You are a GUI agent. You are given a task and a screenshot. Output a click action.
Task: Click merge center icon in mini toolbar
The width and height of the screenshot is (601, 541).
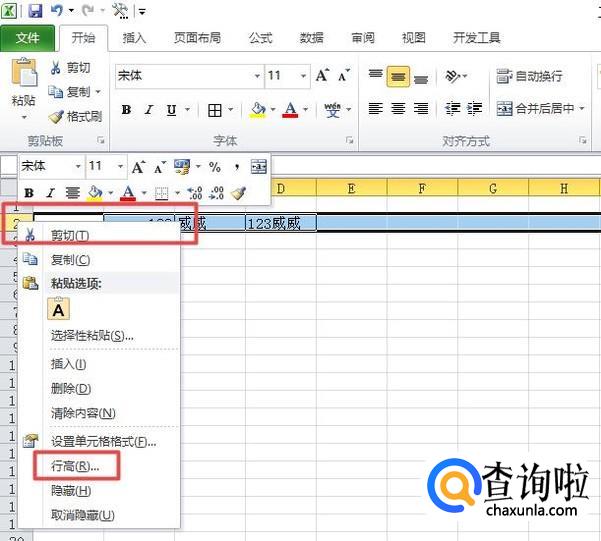(x=258, y=167)
